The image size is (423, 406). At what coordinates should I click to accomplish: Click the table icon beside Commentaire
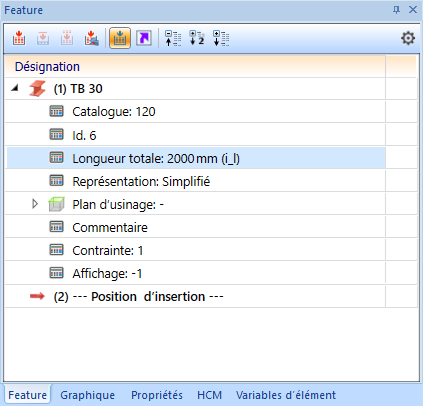click(x=56, y=227)
